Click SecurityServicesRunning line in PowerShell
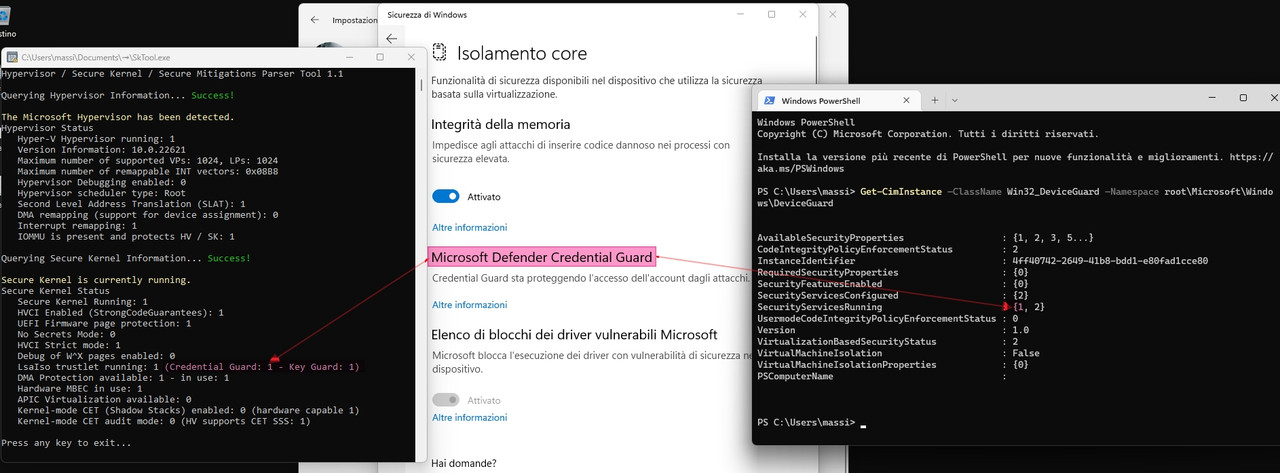 (x=901, y=307)
